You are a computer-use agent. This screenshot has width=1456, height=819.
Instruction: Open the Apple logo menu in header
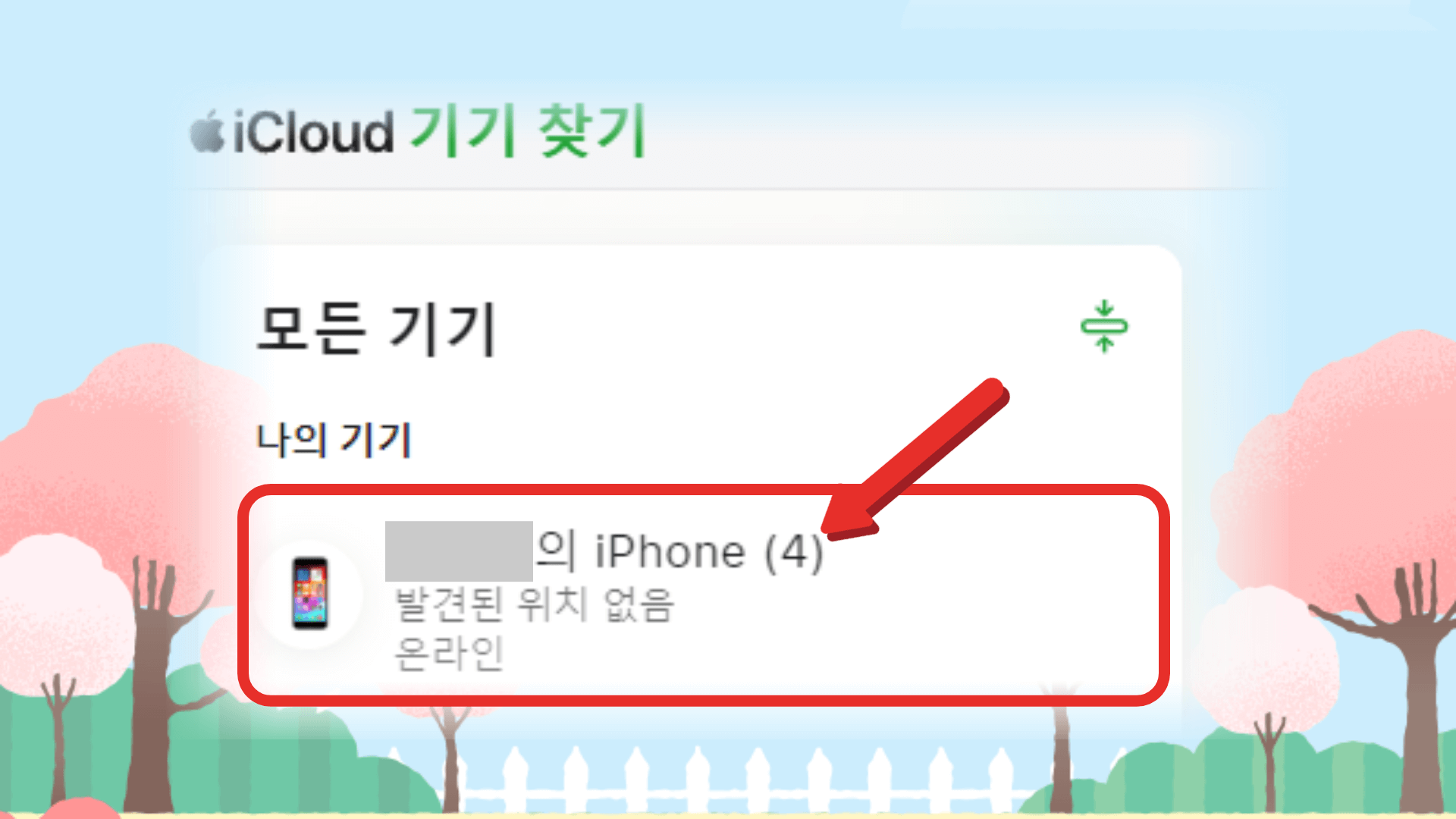pos(192,128)
